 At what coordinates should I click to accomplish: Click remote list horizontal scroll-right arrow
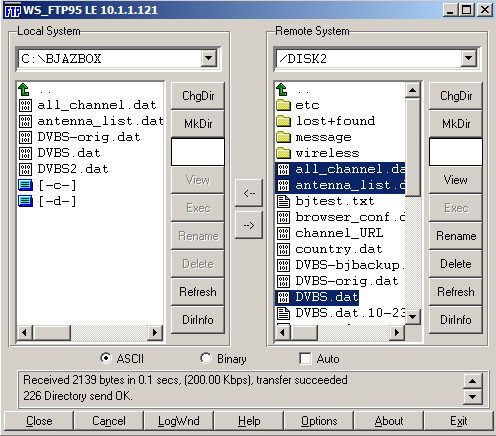point(397,332)
